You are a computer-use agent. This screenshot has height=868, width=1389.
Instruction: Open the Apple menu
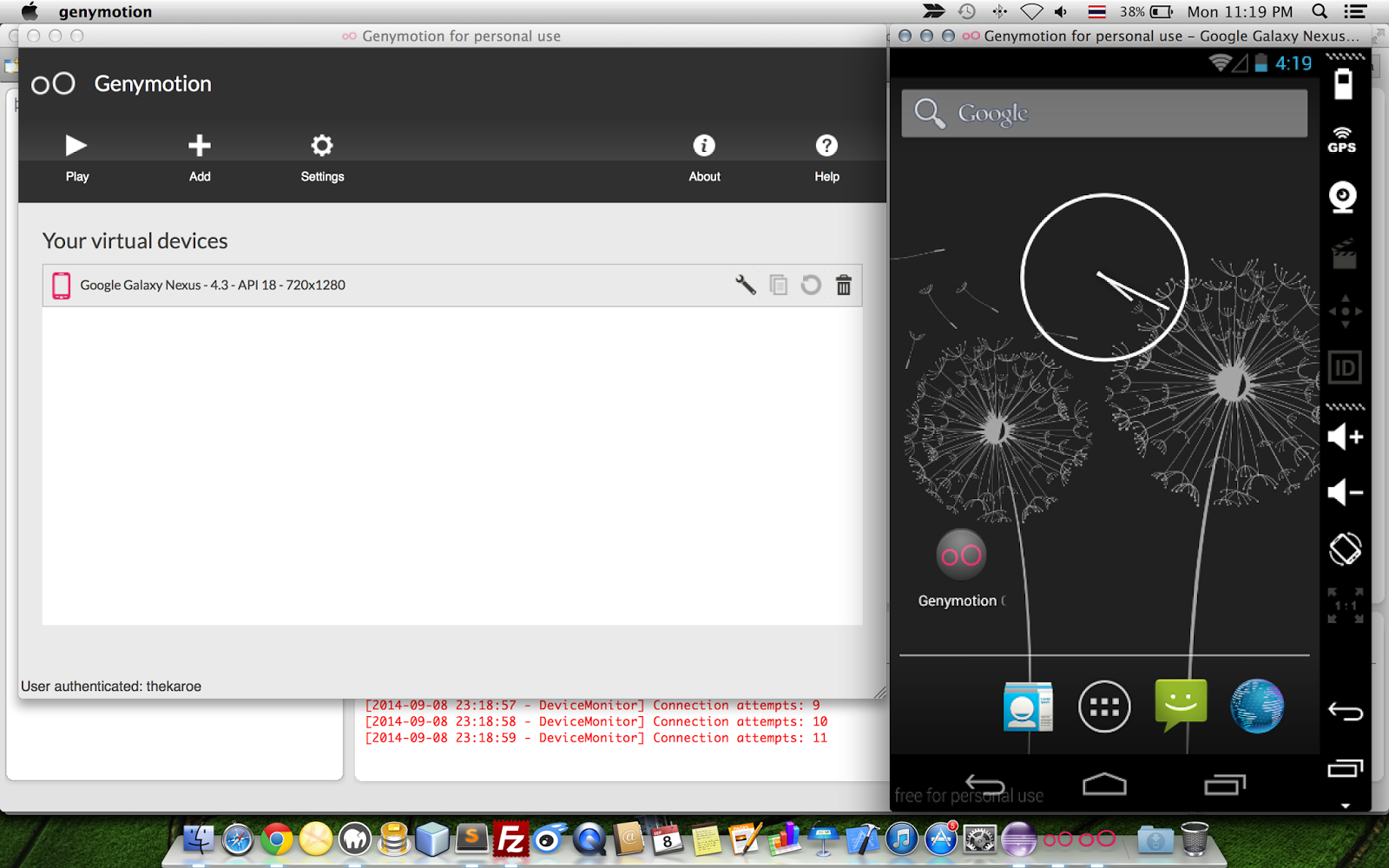point(30,11)
